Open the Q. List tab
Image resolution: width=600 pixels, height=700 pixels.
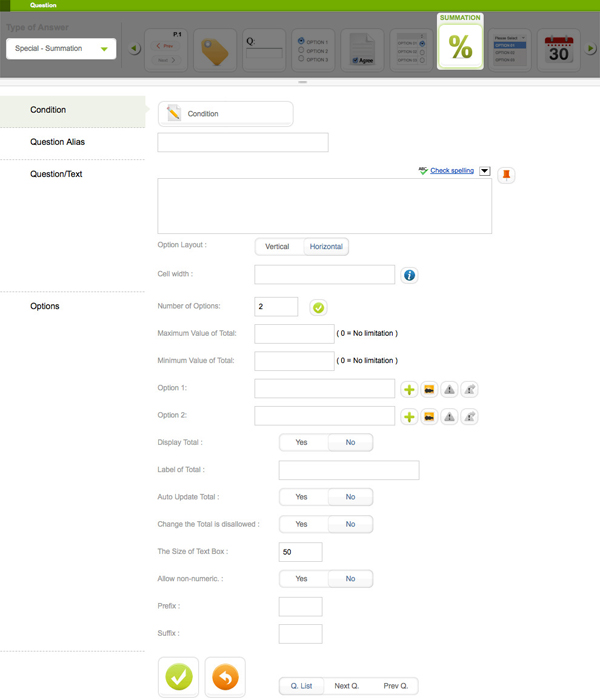pos(301,686)
